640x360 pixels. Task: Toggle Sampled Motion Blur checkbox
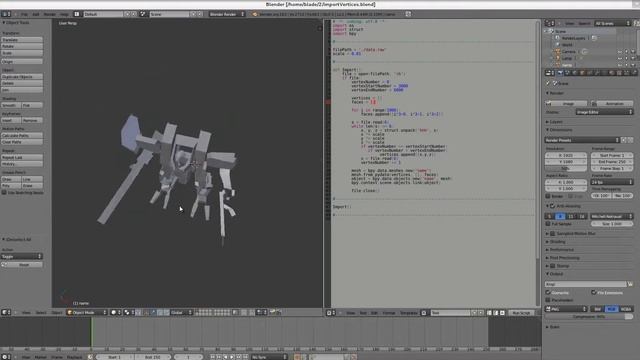[x=553, y=234]
